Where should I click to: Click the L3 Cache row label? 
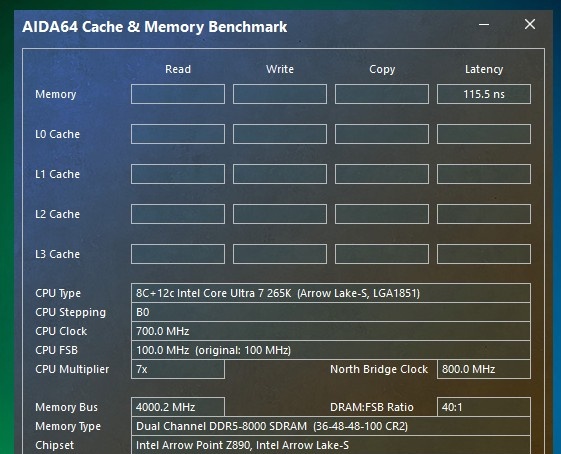[x=57, y=254]
